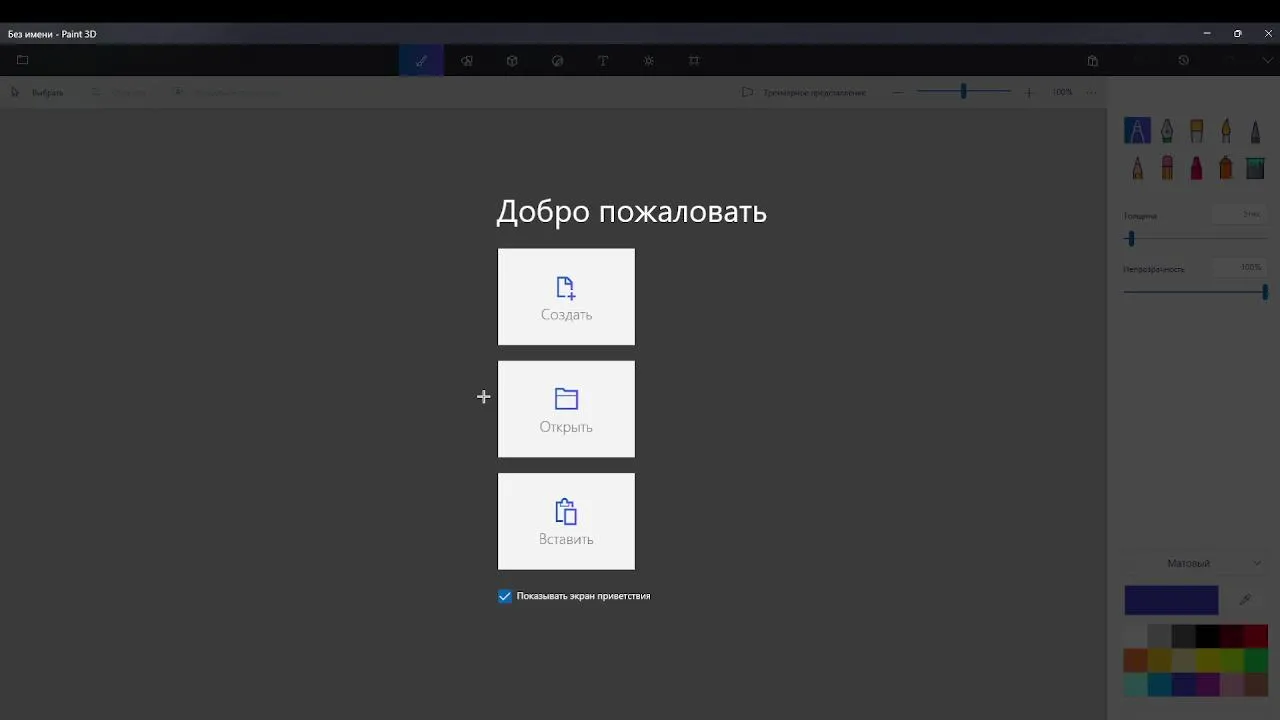Choose the Pixel pen brush
Screen dimensions: 1280x720
click(x=1256, y=131)
